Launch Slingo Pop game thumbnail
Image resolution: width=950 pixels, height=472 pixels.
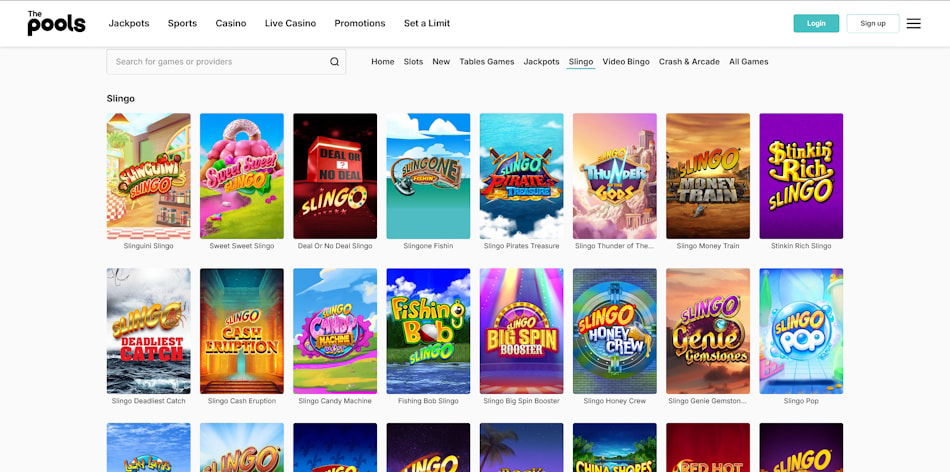click(802, 331)
